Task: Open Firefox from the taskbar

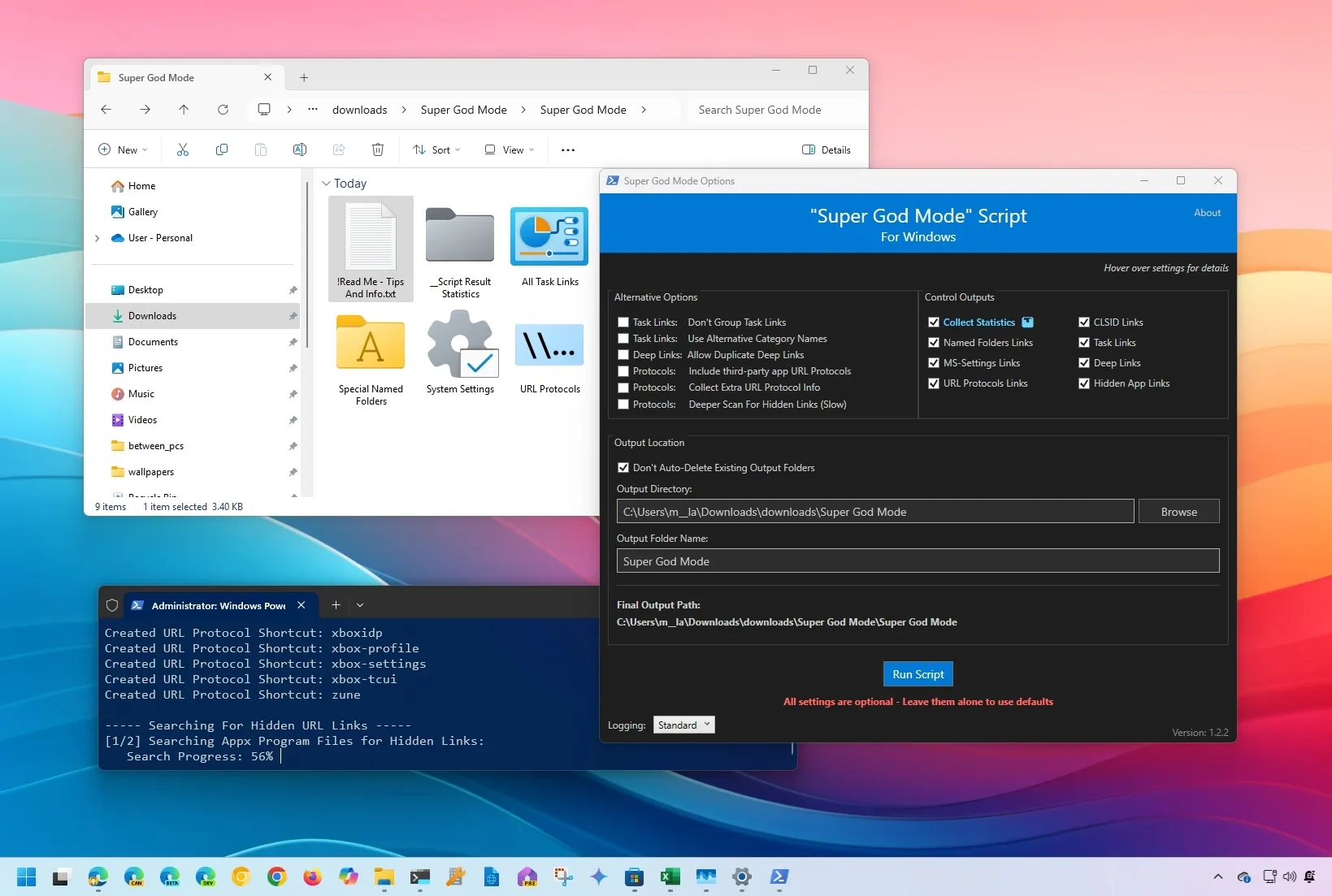Action: coord(312,877)
